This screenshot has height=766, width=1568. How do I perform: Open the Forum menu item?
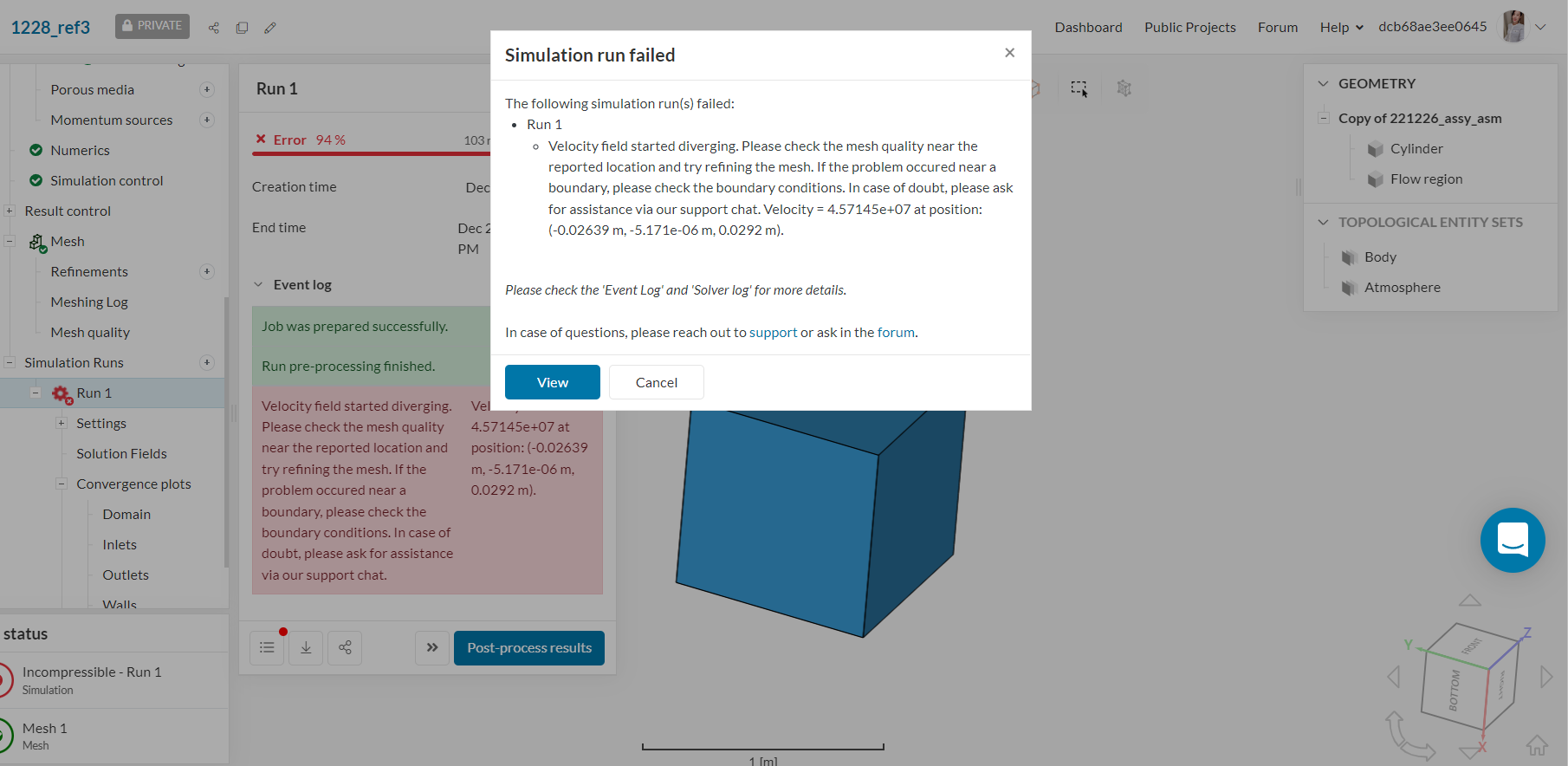(x=1278, y=28)
